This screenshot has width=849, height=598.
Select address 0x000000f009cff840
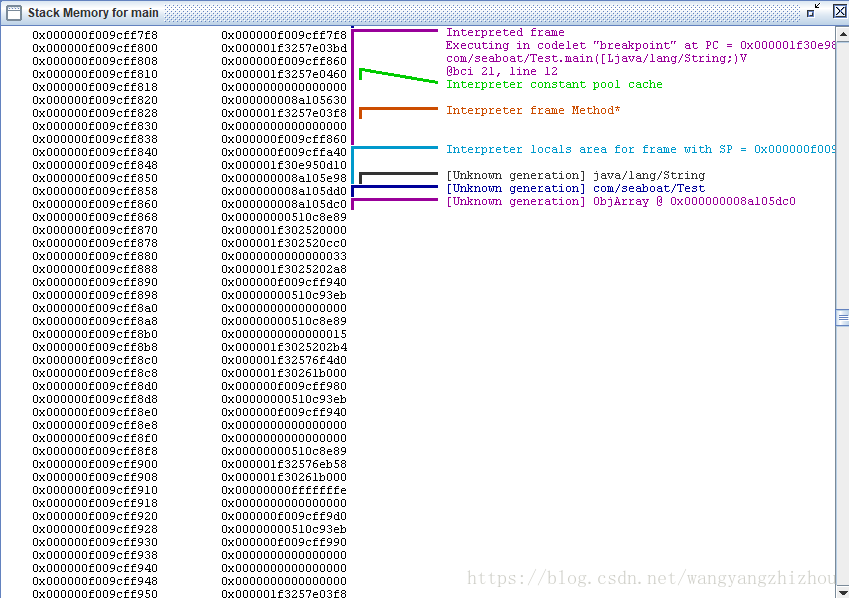(x=95, y=152)
